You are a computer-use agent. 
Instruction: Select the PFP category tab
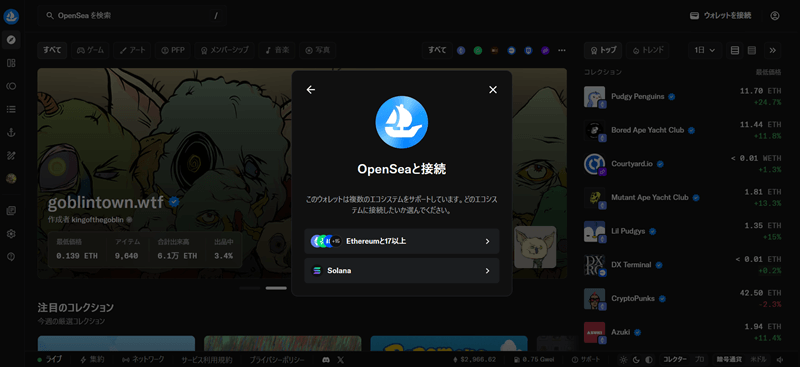point(173,51)
